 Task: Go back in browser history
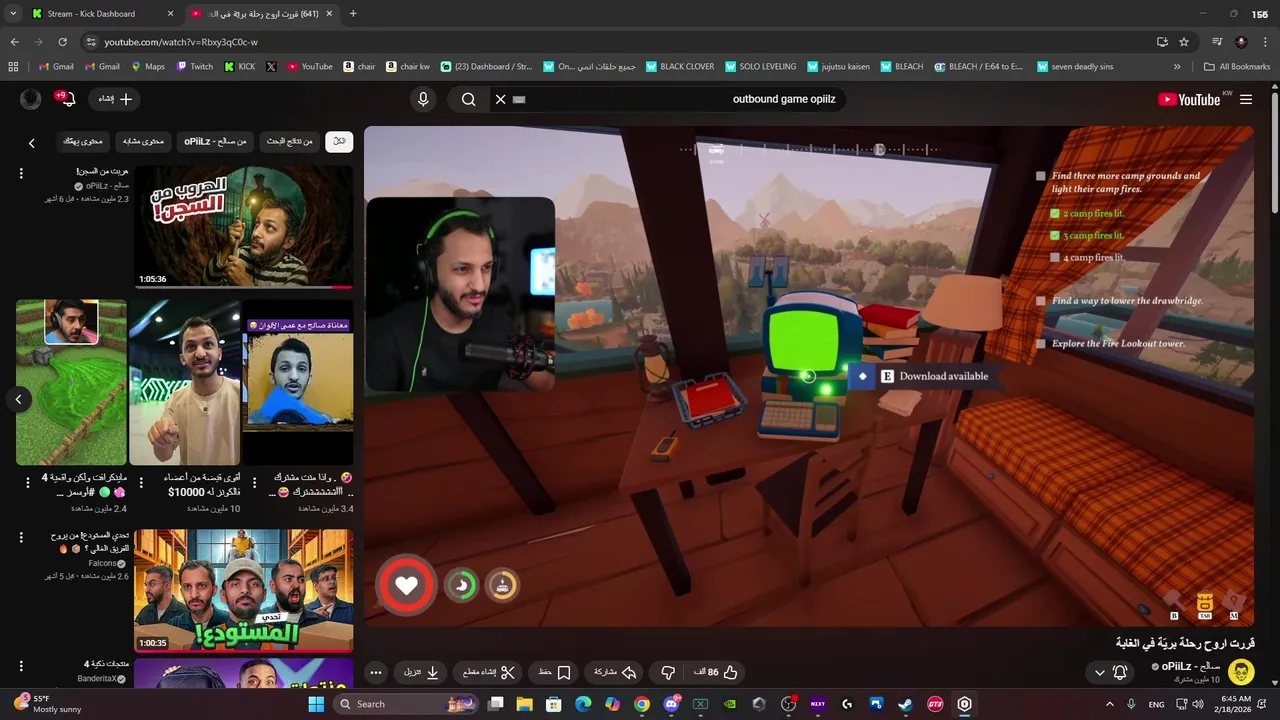[14, 42]
